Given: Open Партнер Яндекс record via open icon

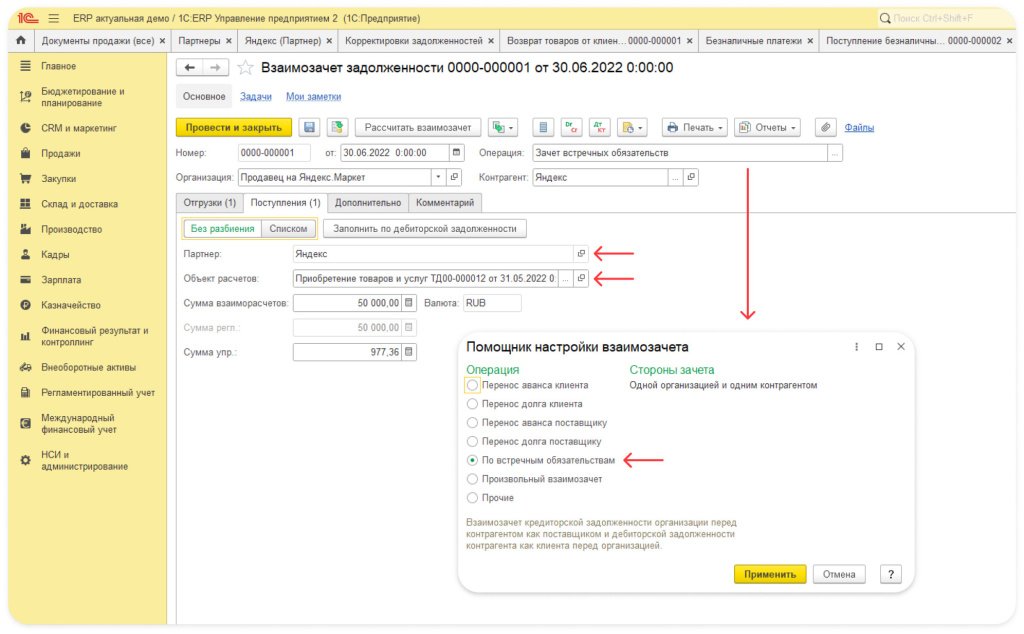Looking at the screenshot, I should tap(581, 254).
